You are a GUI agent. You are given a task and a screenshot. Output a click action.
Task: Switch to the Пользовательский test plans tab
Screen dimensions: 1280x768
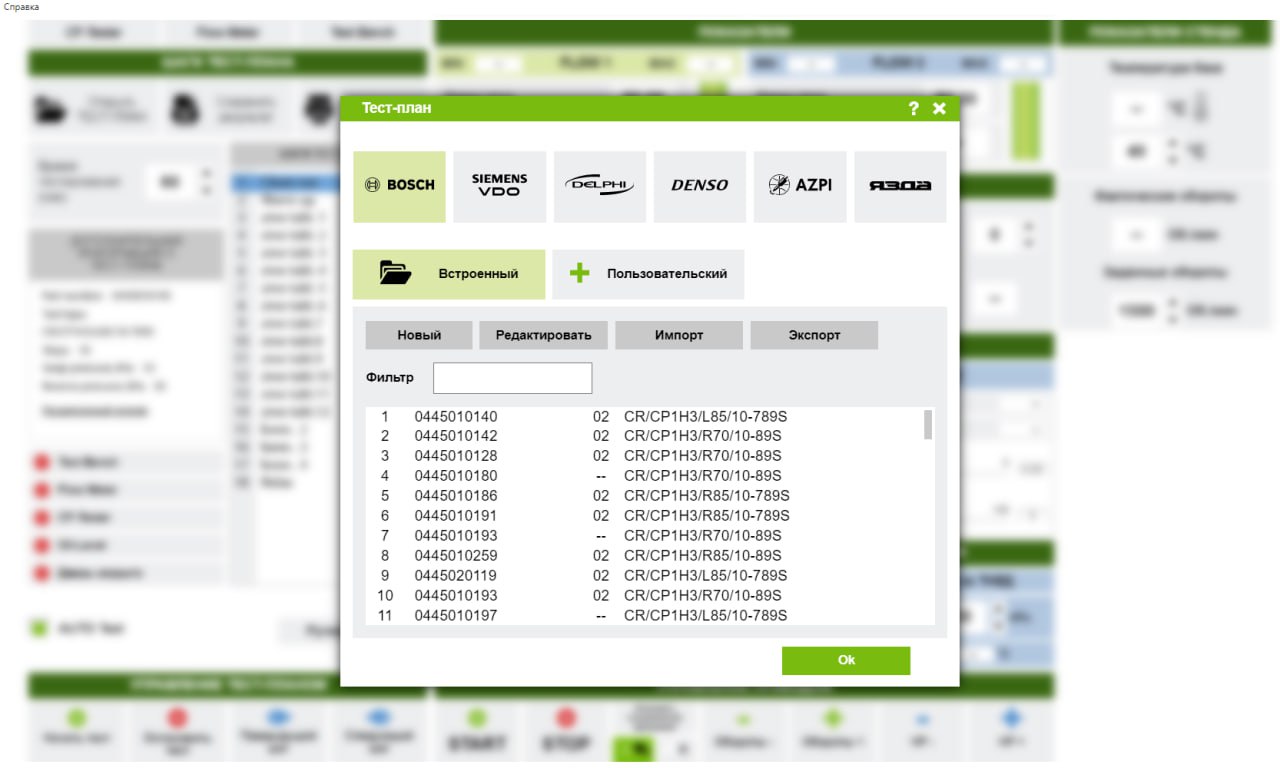[x=648, y=274]
